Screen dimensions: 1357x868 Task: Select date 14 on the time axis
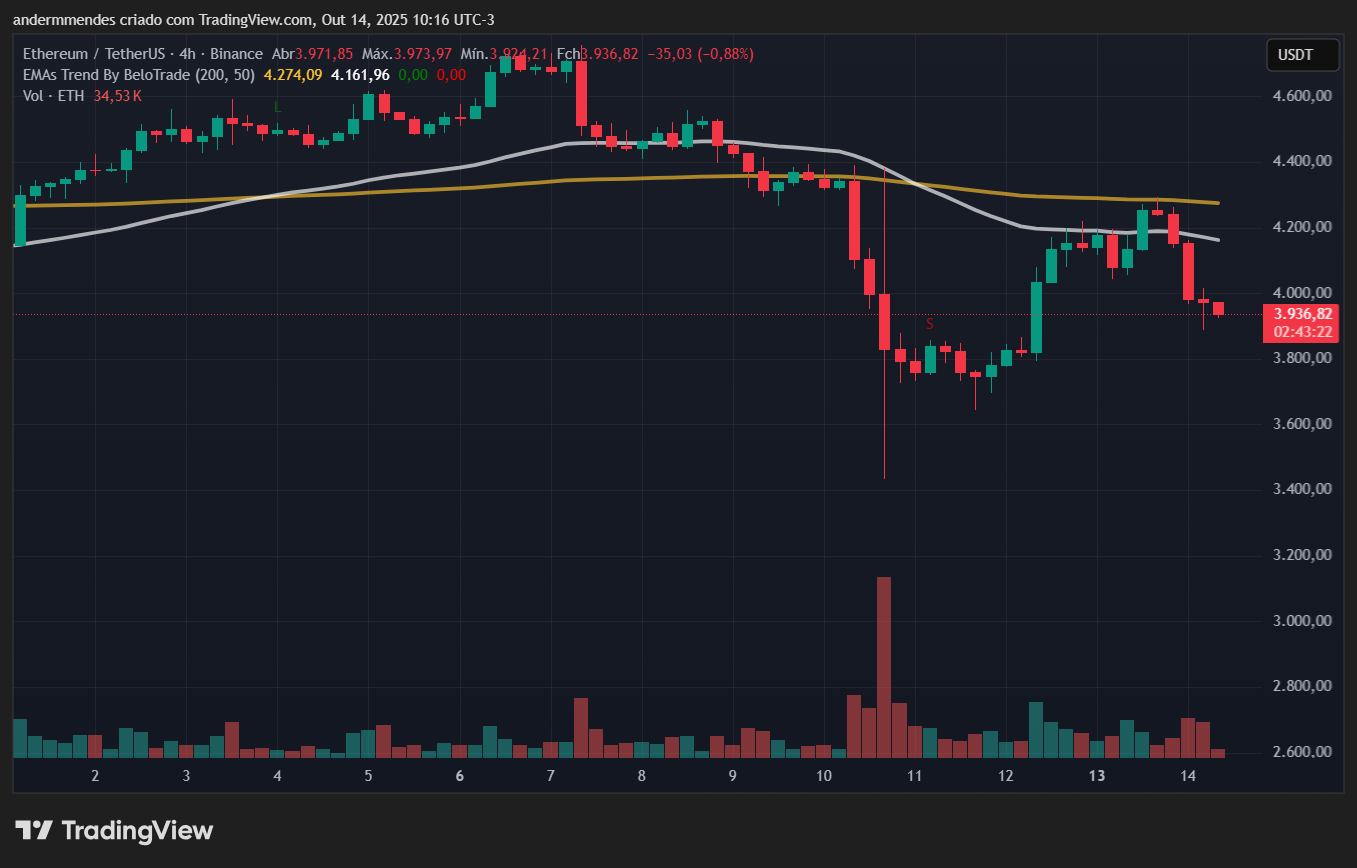(1188, 776)
